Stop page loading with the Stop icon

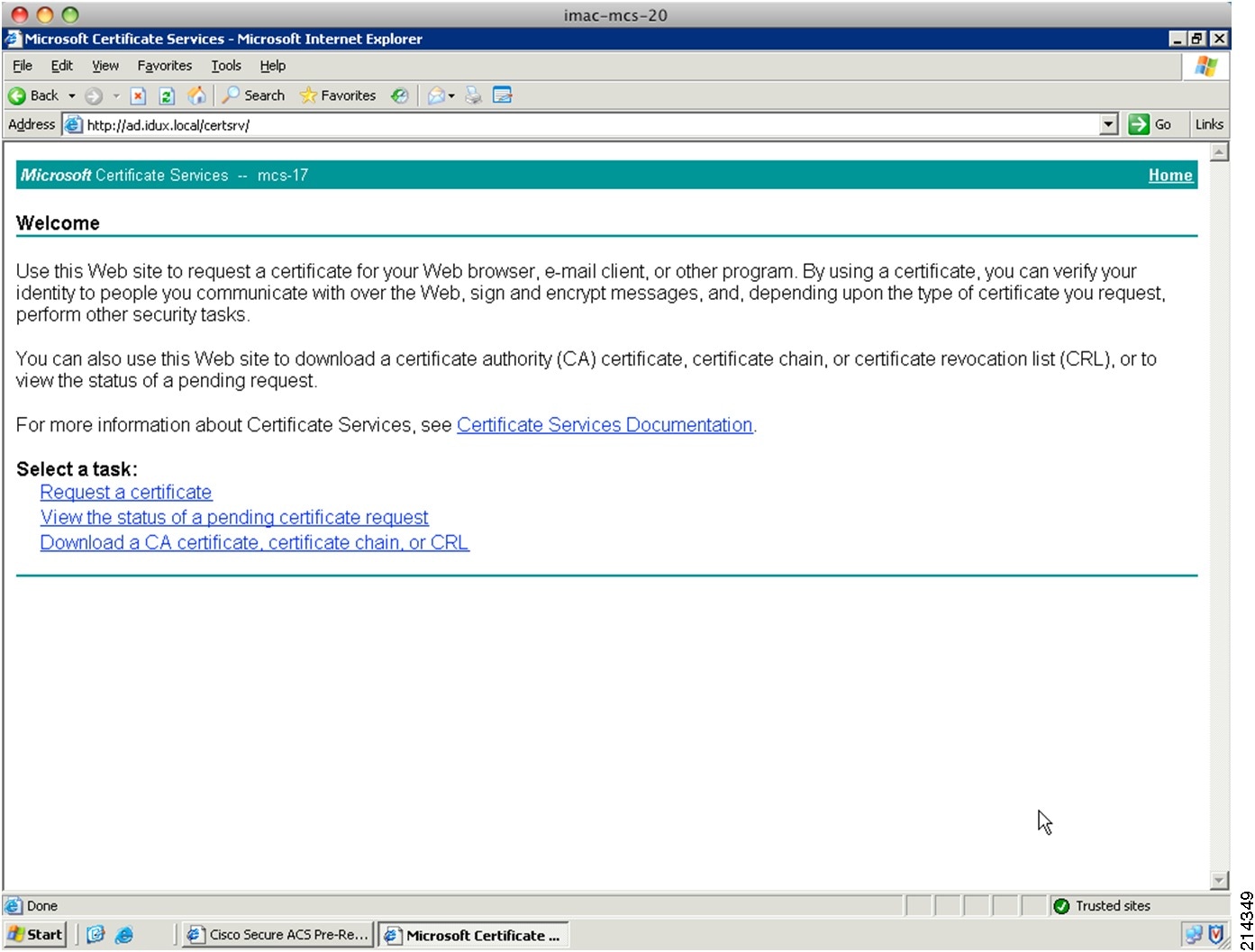coord(138,95)
